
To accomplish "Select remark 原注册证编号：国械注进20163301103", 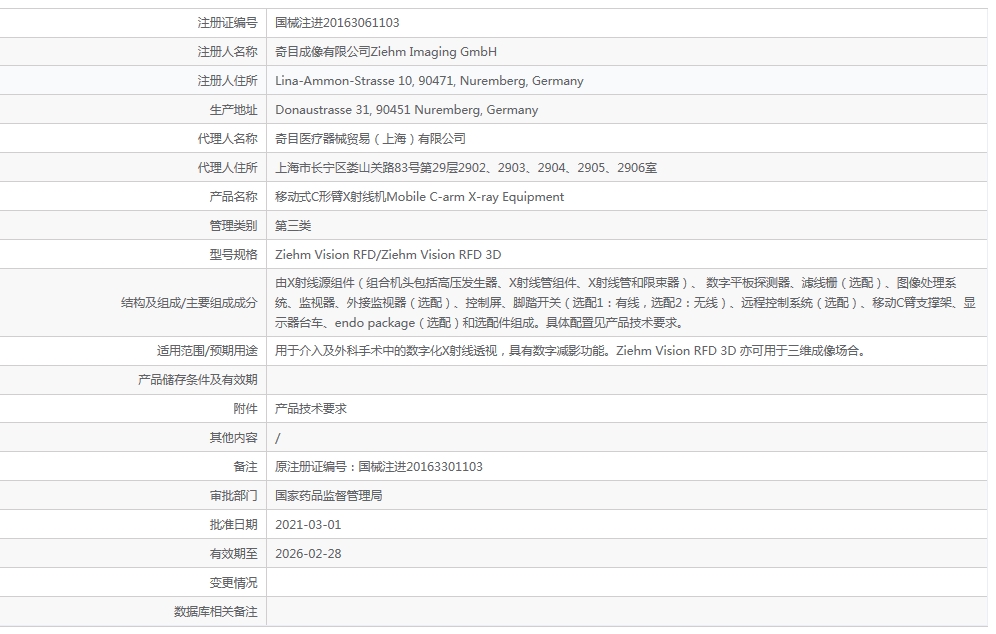I will tap(379, 467).
